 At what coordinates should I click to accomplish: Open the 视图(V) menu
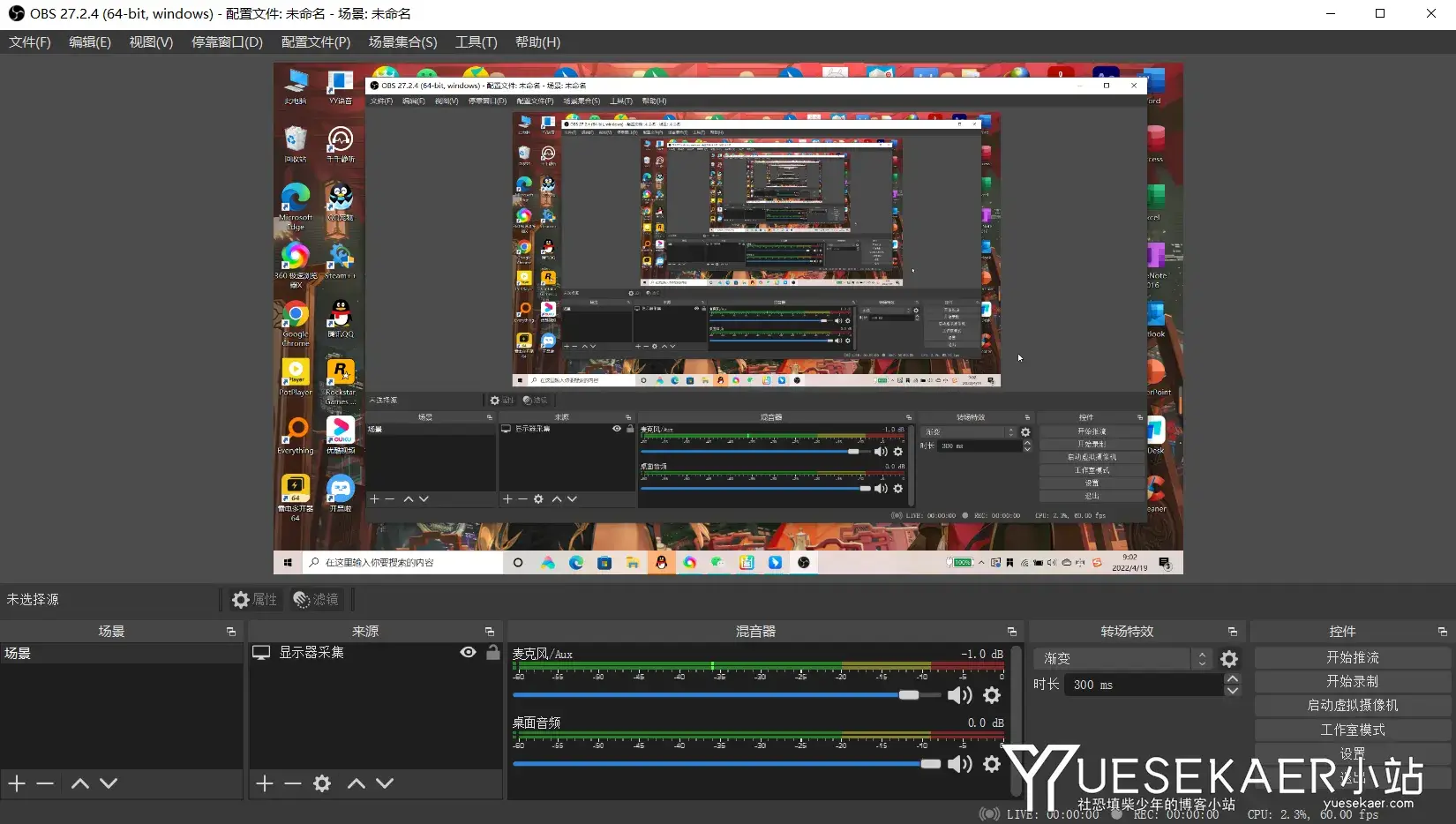click(151, 42)
